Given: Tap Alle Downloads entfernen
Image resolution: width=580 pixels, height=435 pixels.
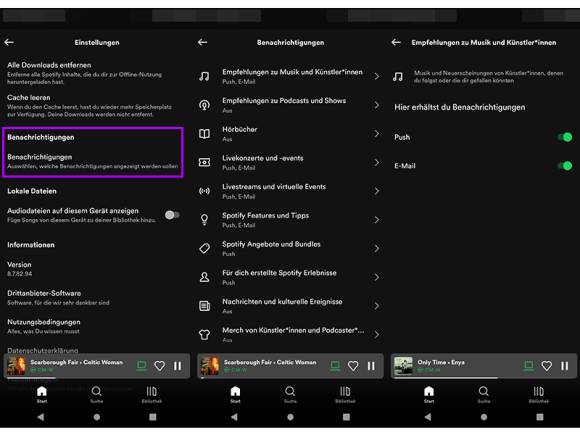Looking at the screenshot, I should (x=92, y=73).
